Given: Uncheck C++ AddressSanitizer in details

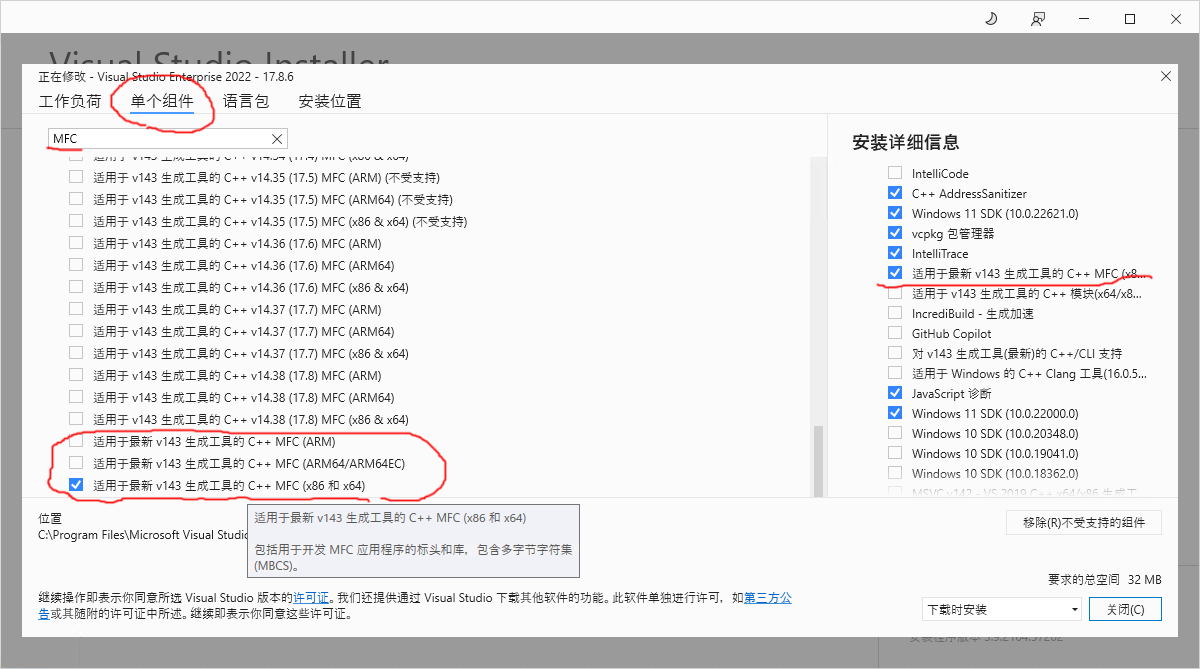Looking at the screenshot, I should [x=895, y=194].
